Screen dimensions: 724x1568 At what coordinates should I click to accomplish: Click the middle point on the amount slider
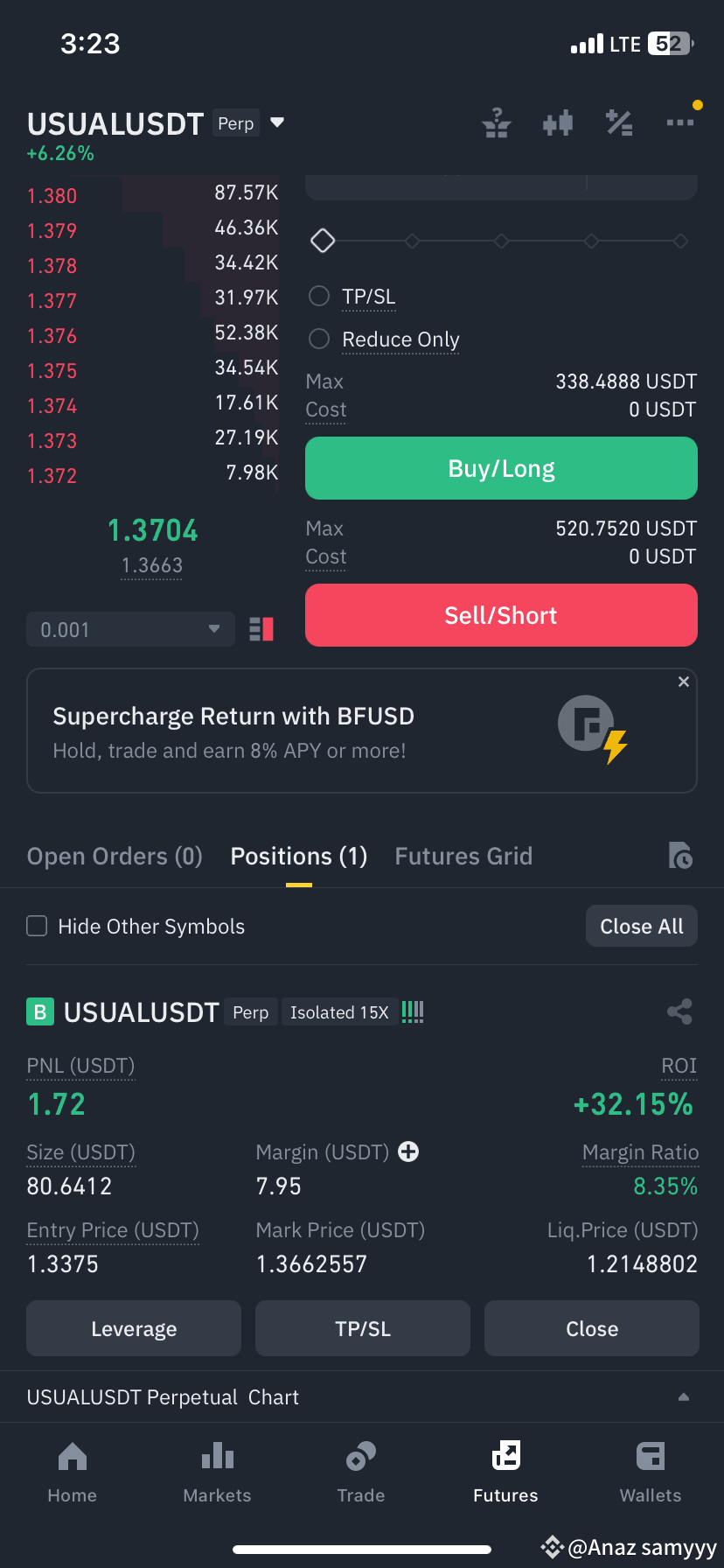coord(501,241)
